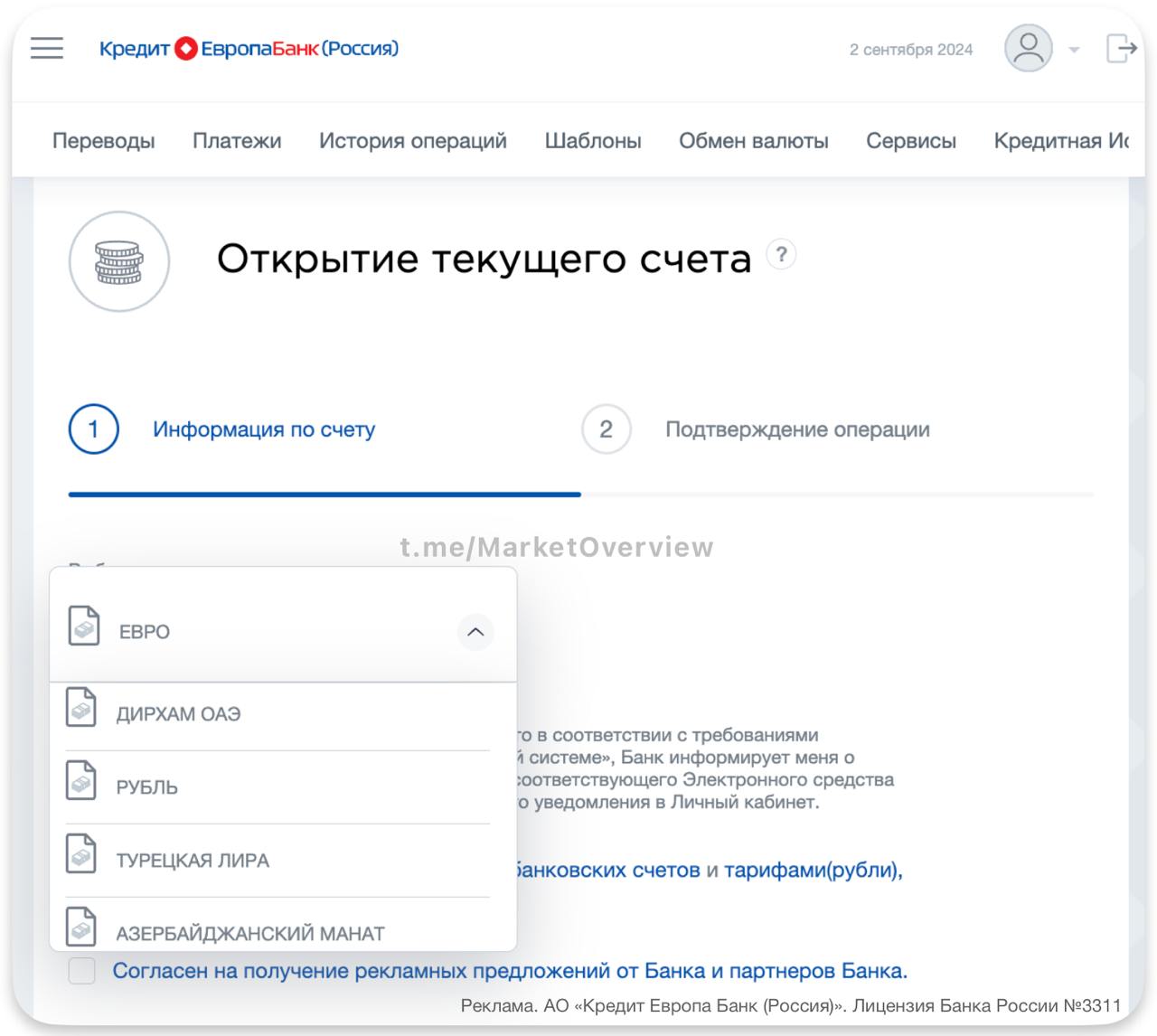Open the Платежи menu
The width and height of the screenshot is (1157, 1036).
click(237, 141)
